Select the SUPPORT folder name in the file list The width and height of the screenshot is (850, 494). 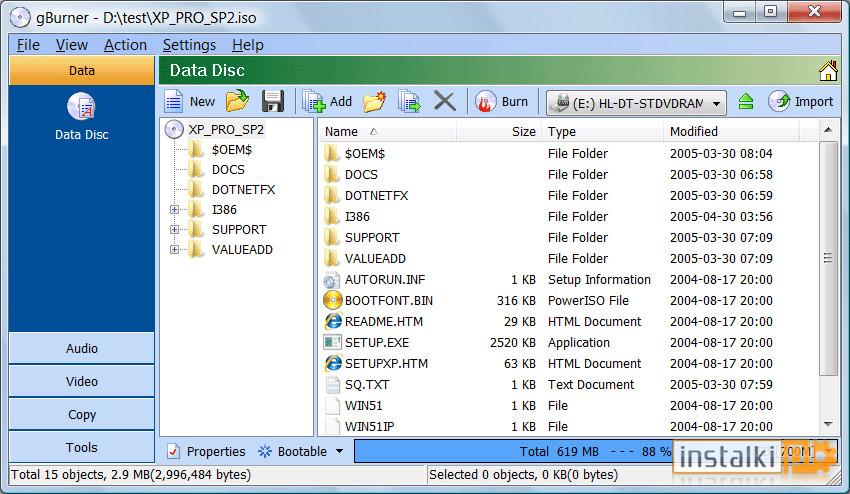372,238
